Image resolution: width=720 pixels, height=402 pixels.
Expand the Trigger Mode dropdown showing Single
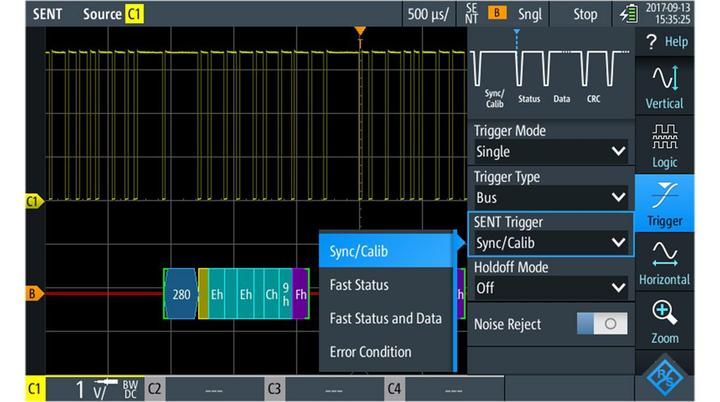point(551,152)
